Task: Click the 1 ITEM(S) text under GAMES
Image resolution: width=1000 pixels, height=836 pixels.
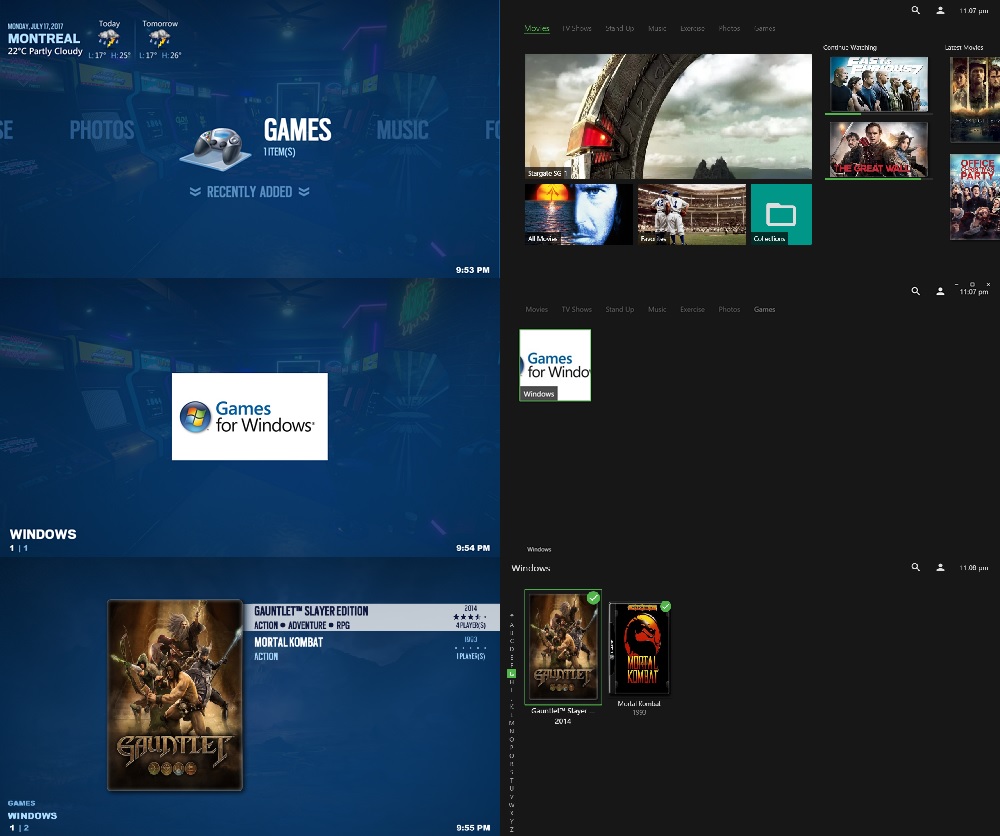Action: pyautogui.click(x=279, y=152)
